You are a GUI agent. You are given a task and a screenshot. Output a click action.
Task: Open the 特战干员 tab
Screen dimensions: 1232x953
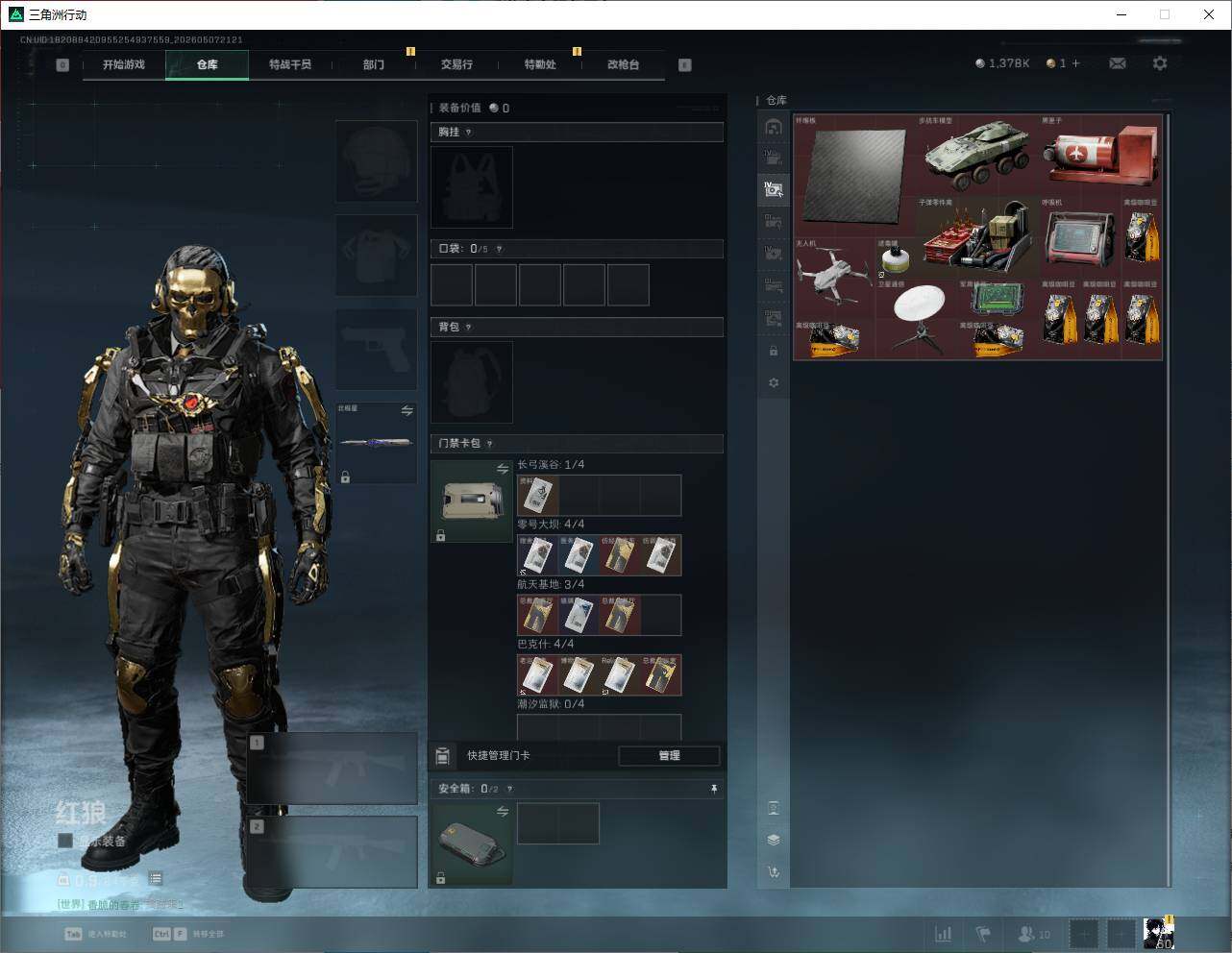(x=290, y=64)
